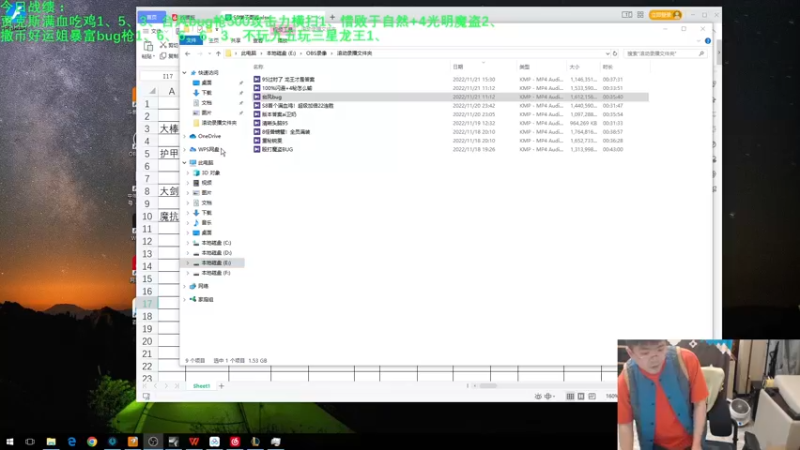Screen dimensions: 800x450
Task: Open the 文件 ribbon tab in Explorer
Action: point(191,40)
